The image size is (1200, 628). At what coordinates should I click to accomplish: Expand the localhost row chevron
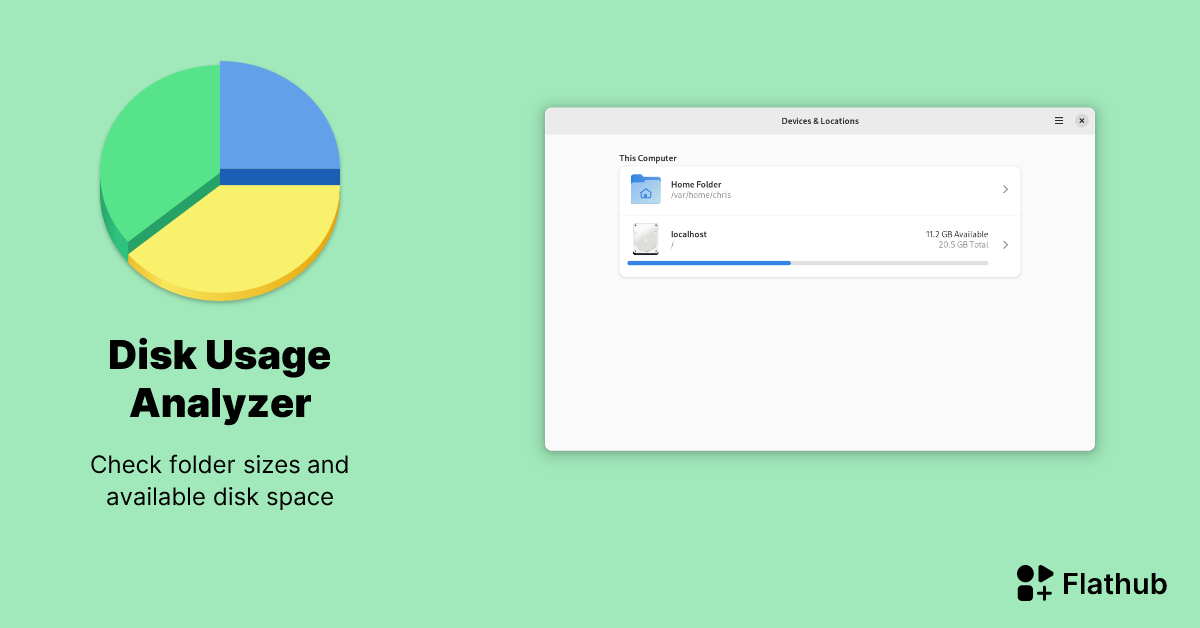[1005, 244]
